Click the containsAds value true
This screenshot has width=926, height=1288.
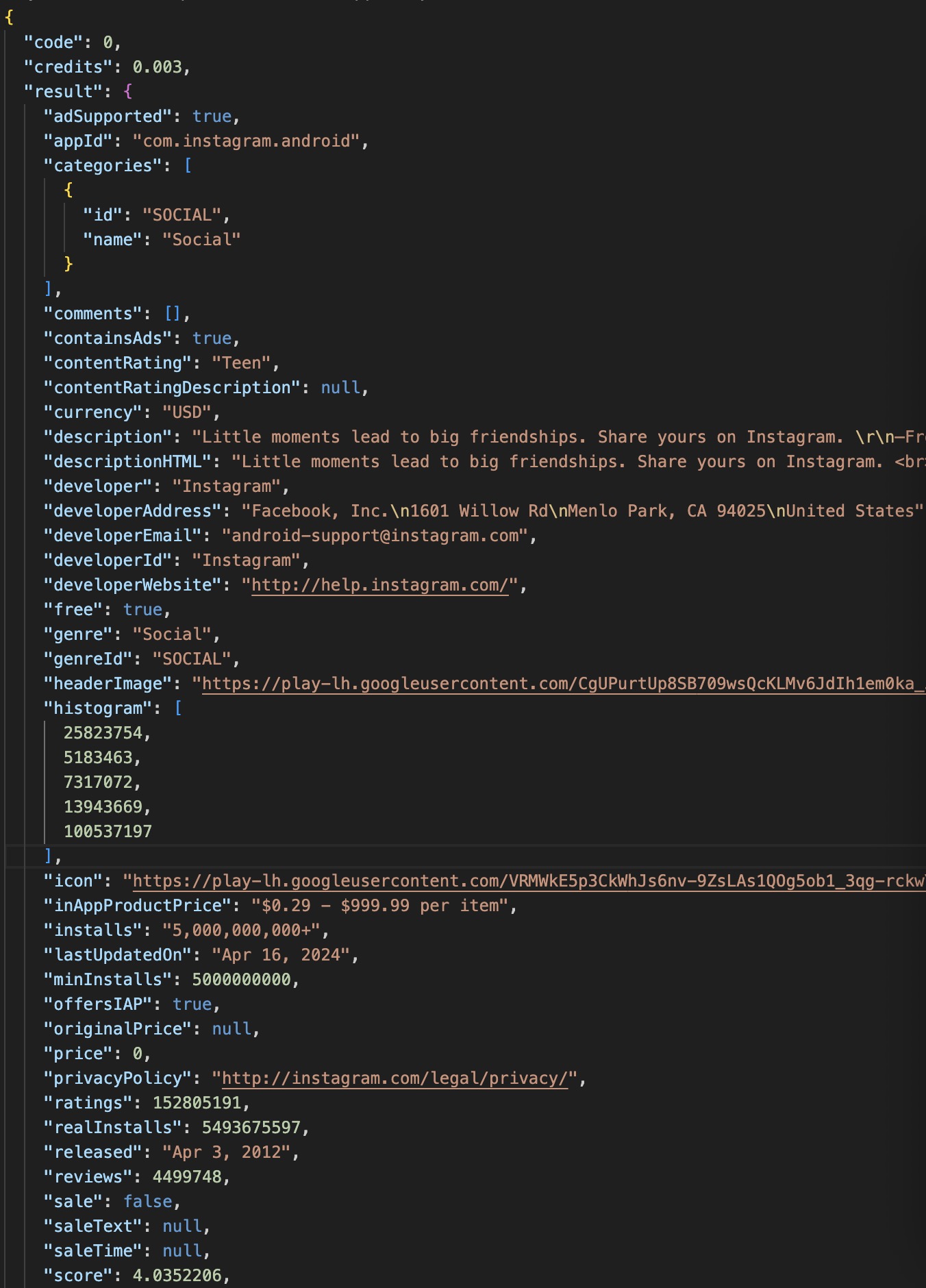click(212, 338)
